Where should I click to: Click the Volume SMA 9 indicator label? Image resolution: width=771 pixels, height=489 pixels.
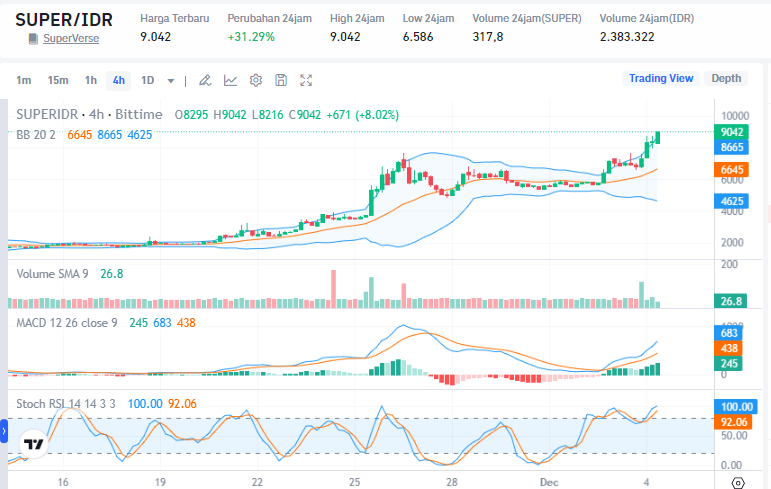(52, 274)
